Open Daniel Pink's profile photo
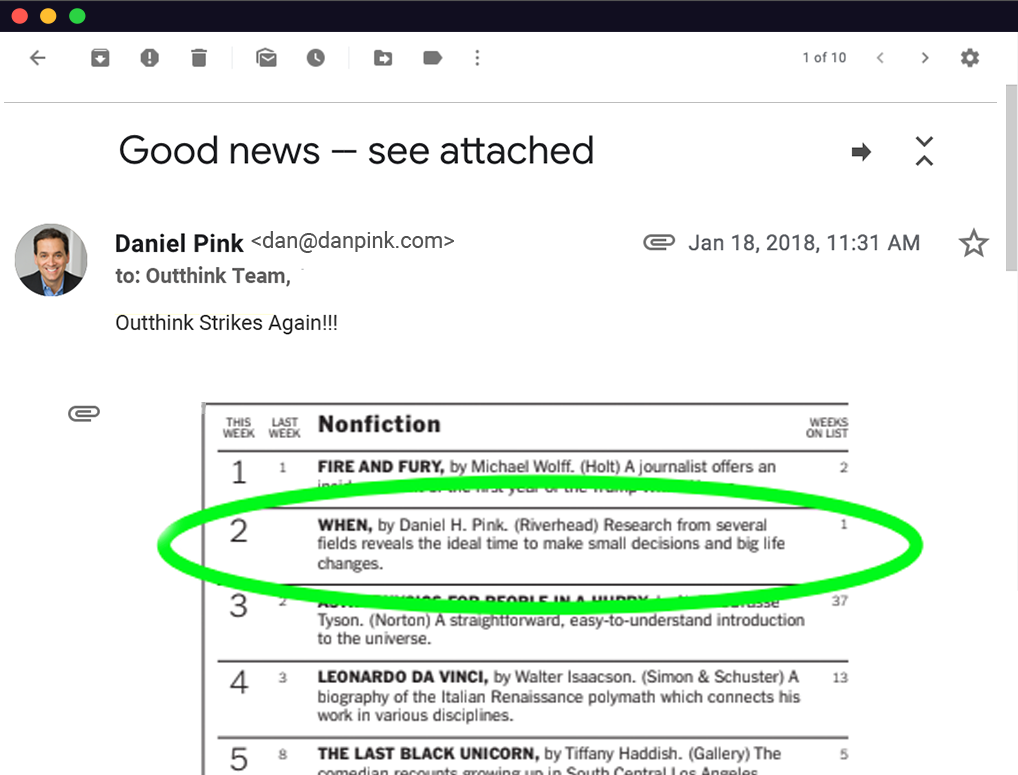Screen dimensions: 1018x775 (51, 260)
